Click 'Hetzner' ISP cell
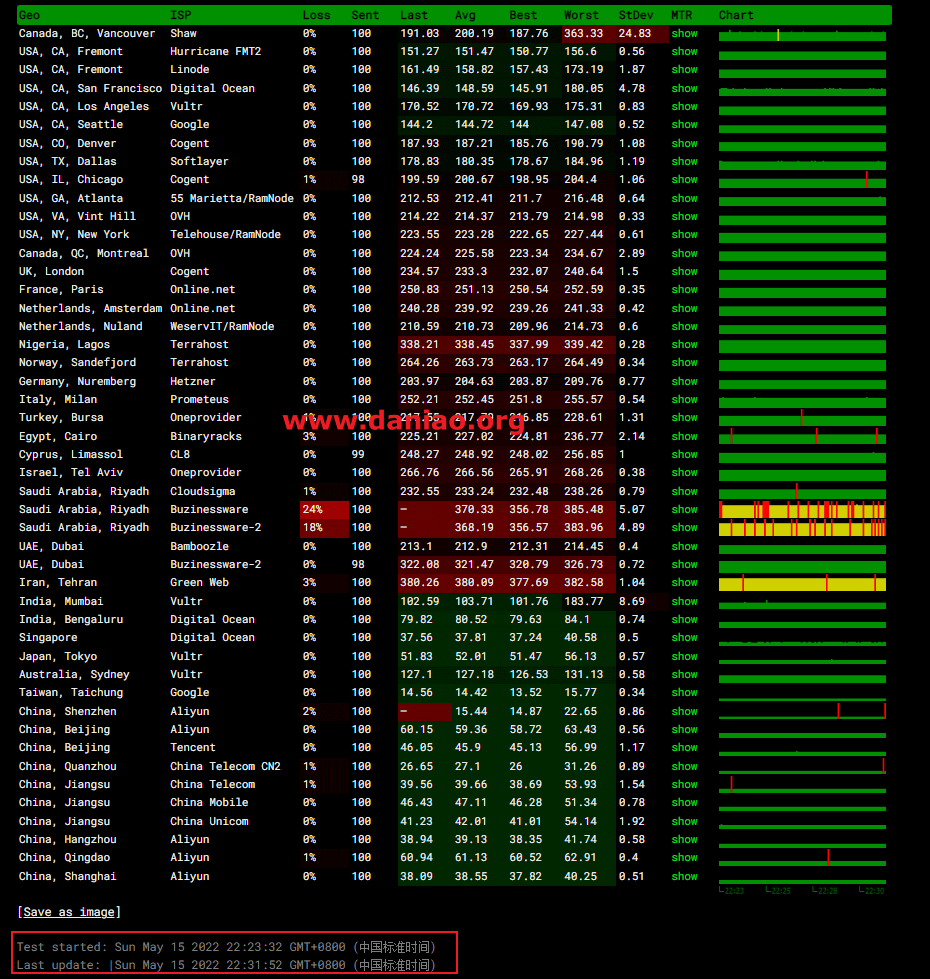Image resolution: width=930 pixels, height=979 pixels. pyautogui.click(x=193, y=381)
